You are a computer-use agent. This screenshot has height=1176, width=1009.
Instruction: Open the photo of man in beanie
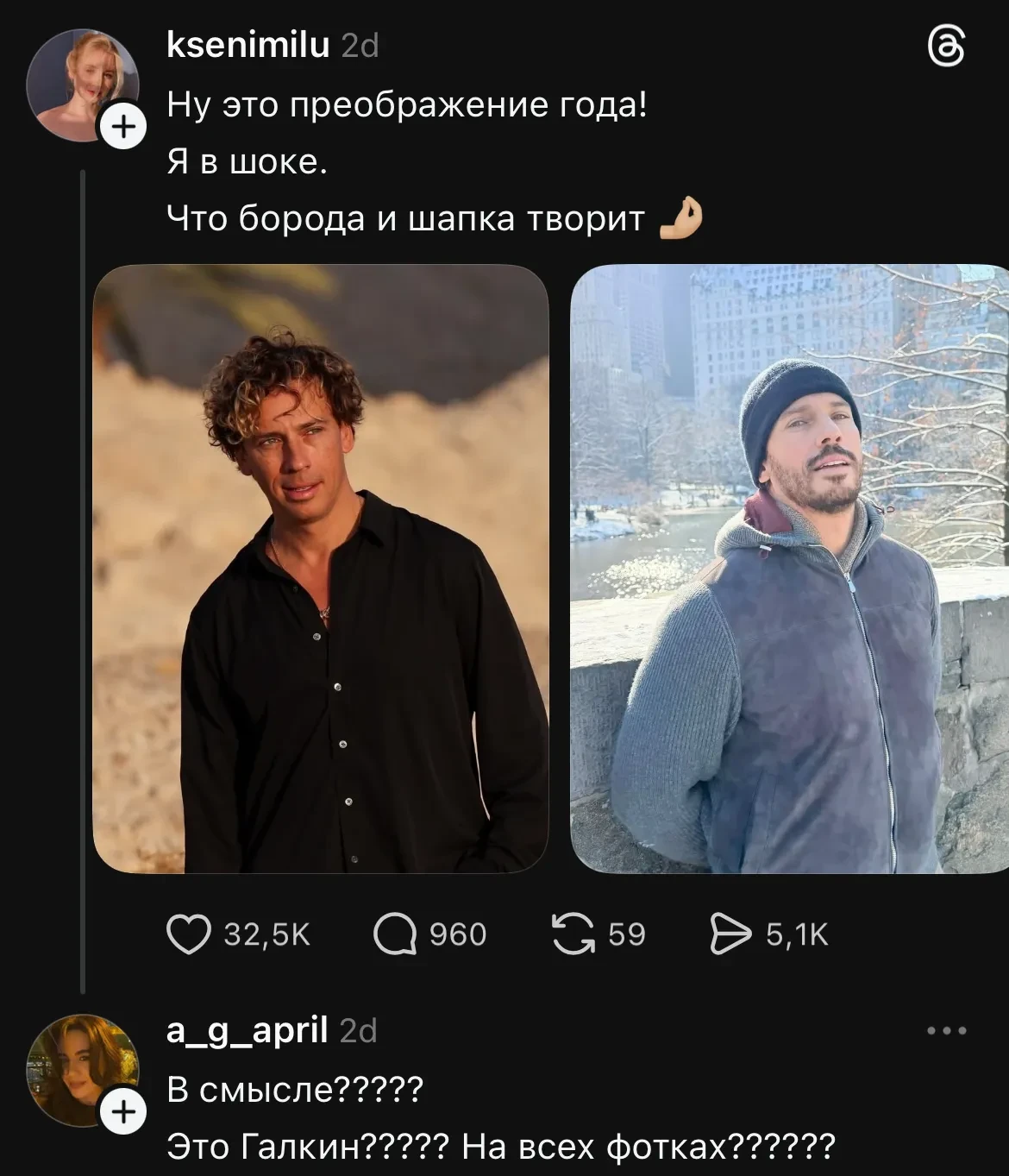point(789,569)
